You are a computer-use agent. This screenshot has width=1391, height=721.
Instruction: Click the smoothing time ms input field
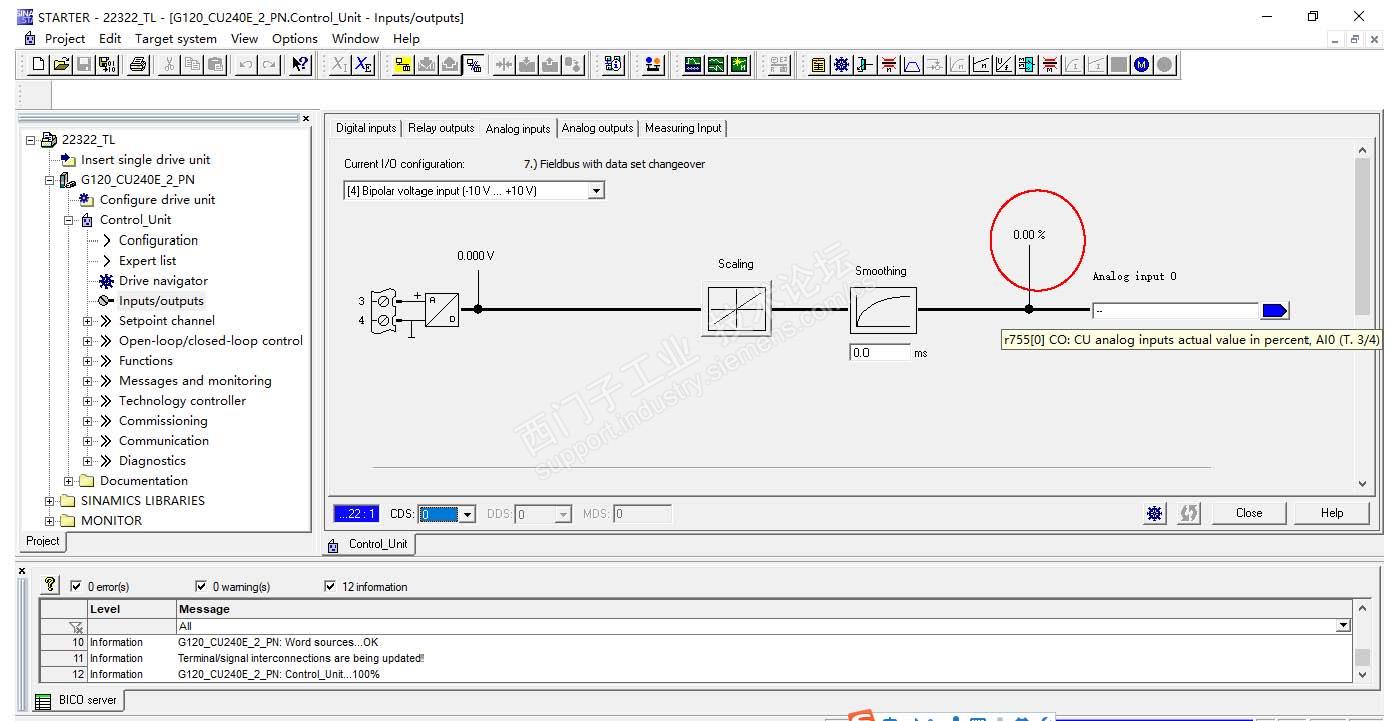[879, 353]
